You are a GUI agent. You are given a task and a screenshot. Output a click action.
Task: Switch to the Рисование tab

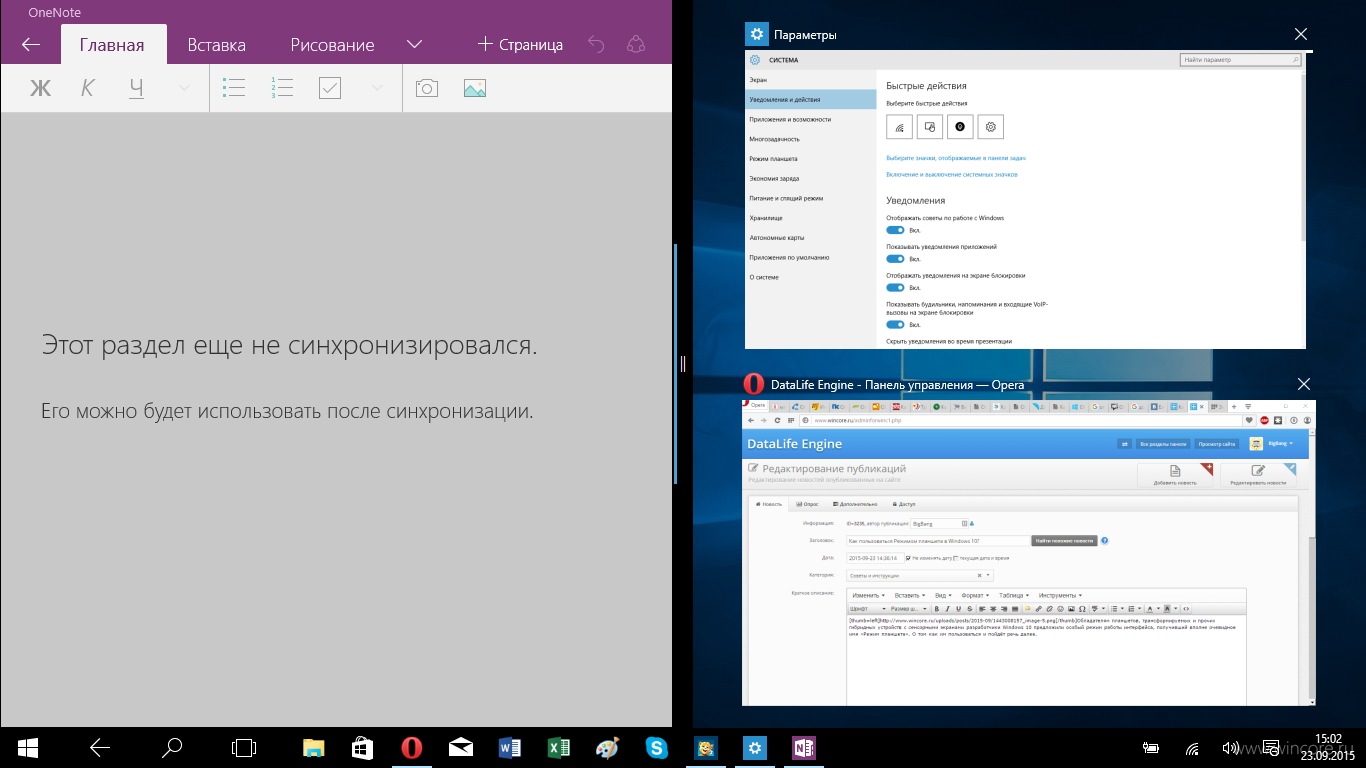coord(332,44)
